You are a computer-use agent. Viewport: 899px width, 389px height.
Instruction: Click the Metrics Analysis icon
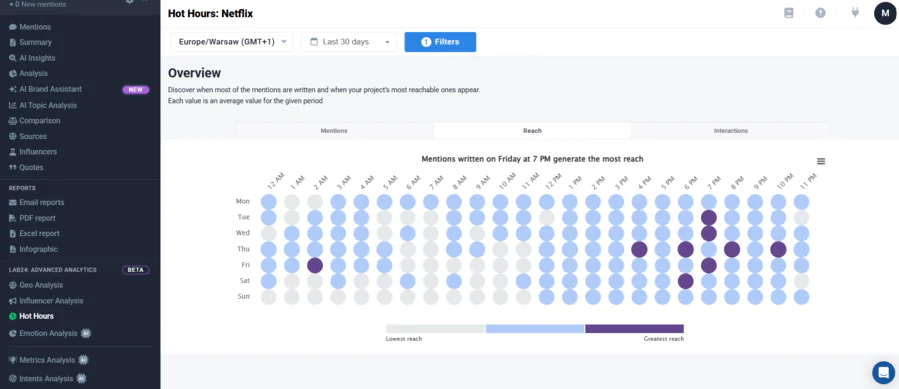[13, 360]
